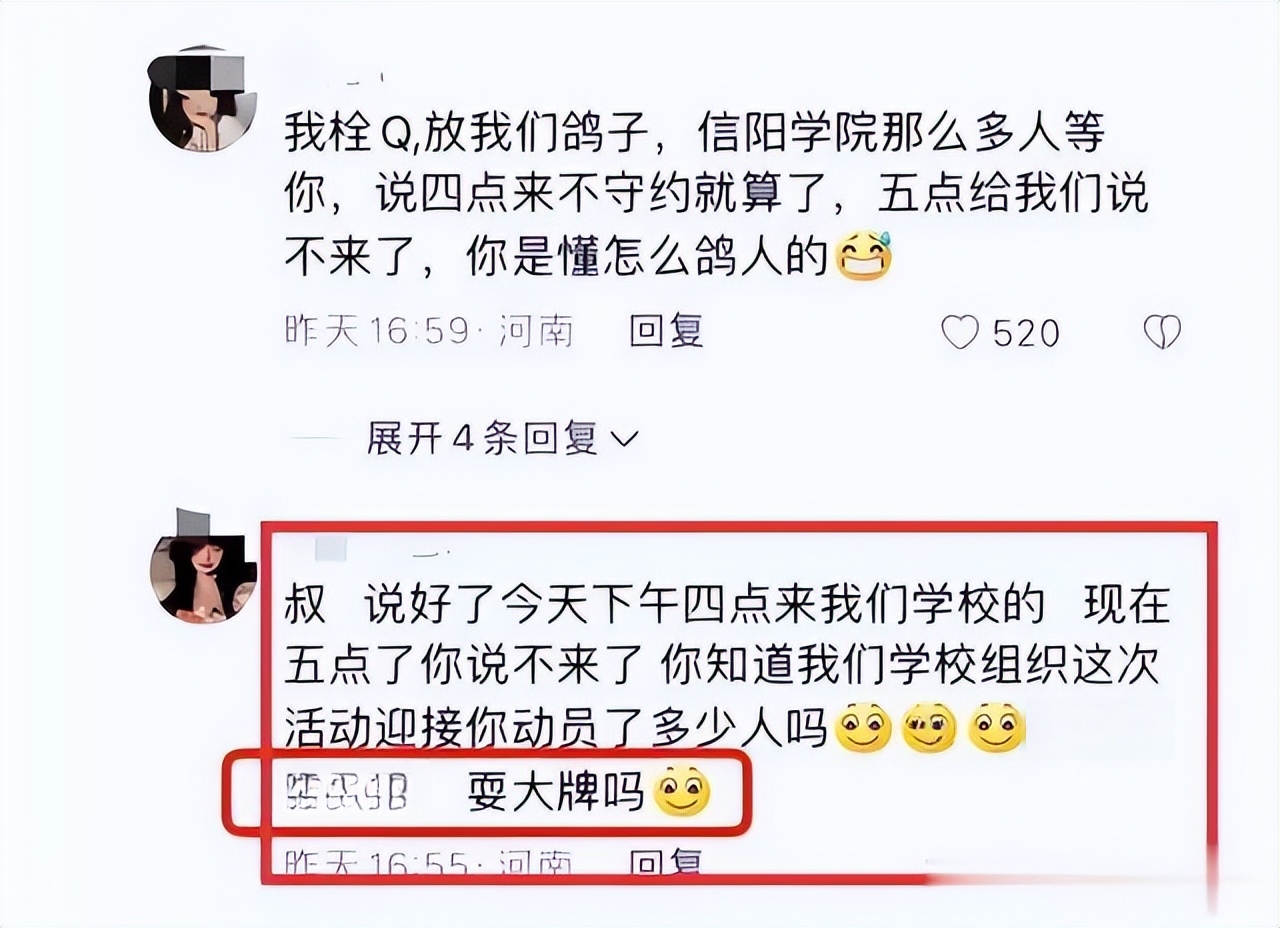The width and height of the screenshot is (1280, 928).
Task: Click the chevron beside 展开4条回复
Action: (623, 439)
